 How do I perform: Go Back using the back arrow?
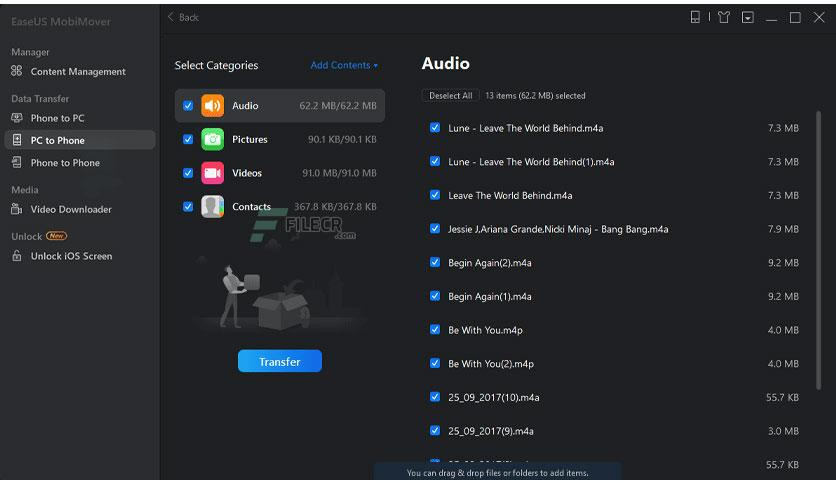[x=183, y=17]
